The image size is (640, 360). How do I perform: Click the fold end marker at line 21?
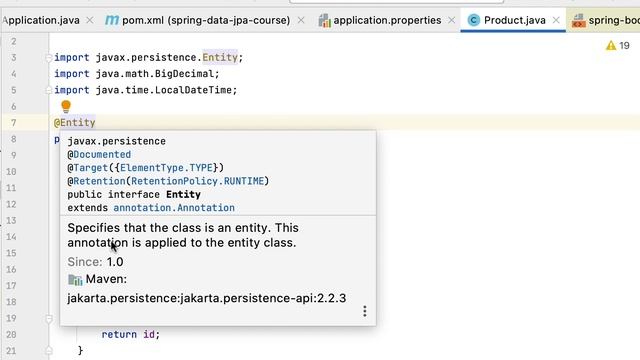click(x=49, y=351)
